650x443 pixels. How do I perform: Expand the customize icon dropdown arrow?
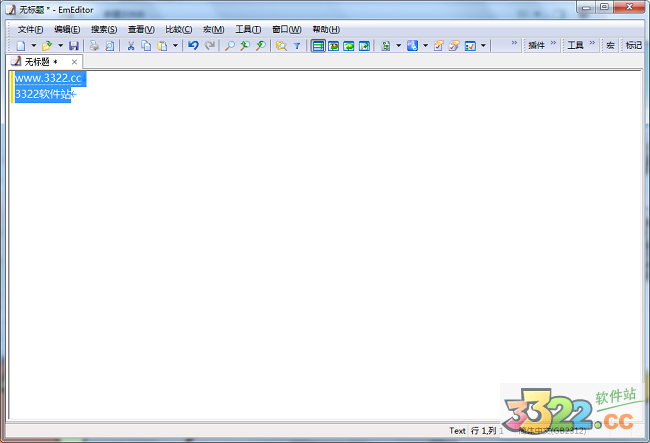483,46
